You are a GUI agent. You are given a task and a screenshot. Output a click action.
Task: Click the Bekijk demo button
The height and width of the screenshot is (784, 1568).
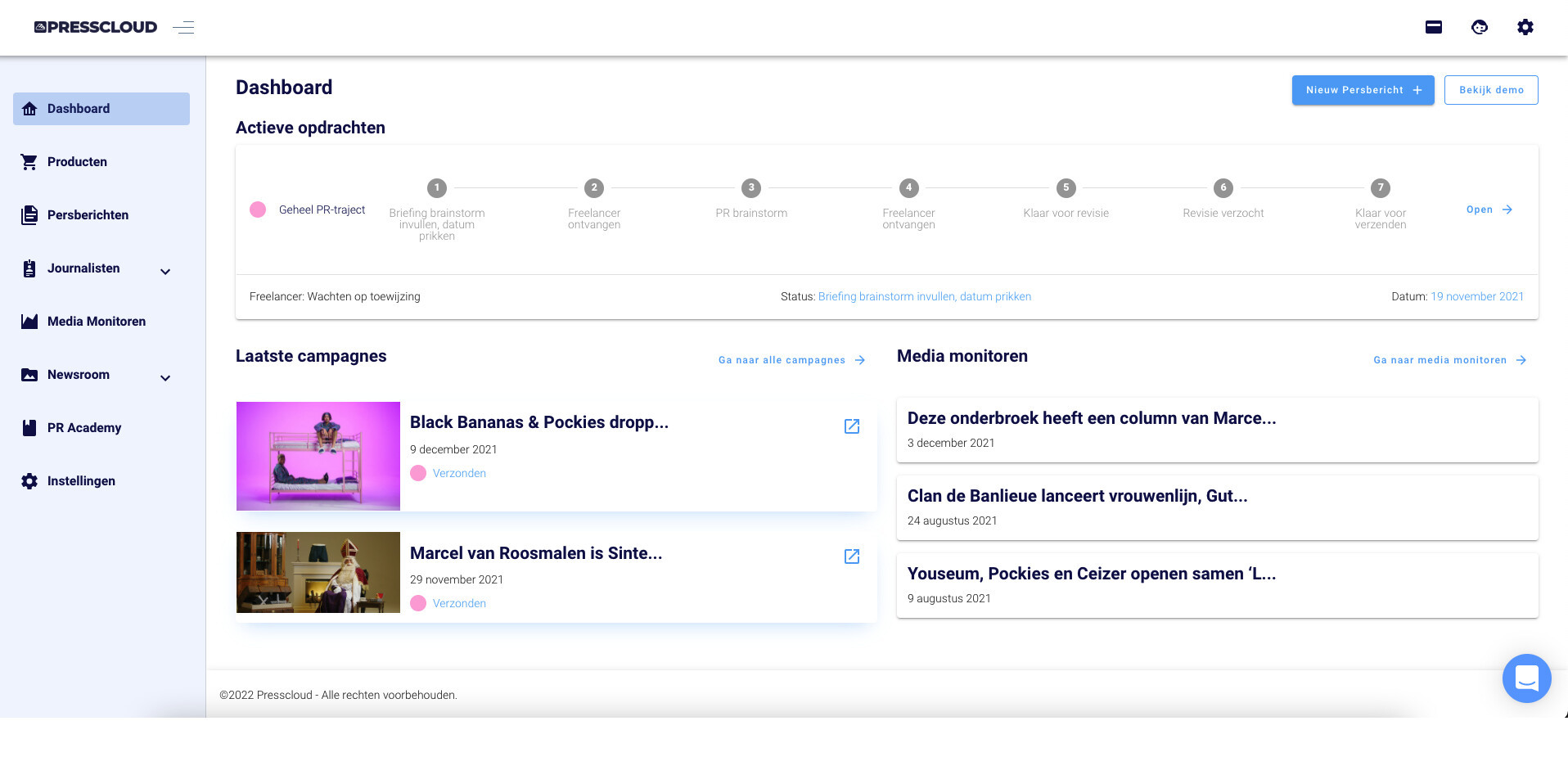pyautogui.click(x=1490, y=90)
